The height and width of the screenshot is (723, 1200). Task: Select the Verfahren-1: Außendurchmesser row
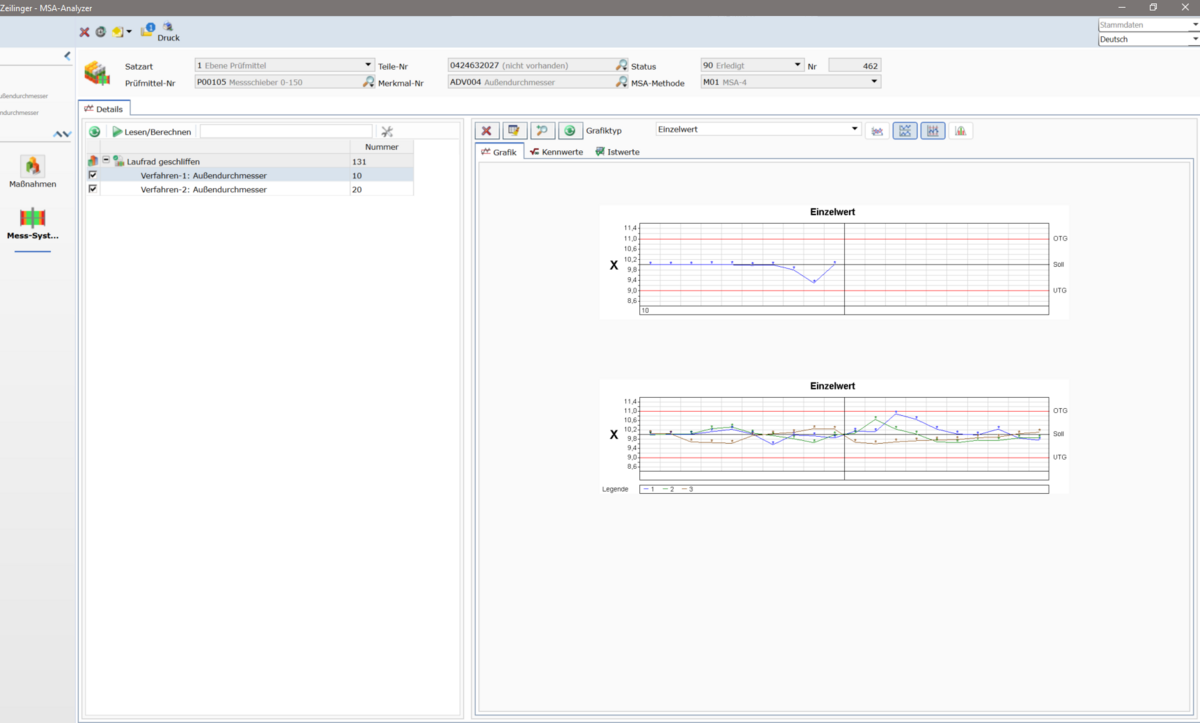250,175
